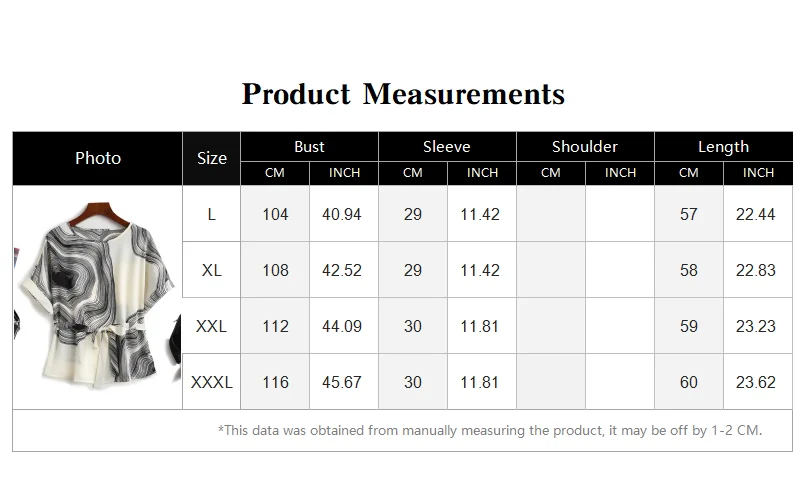
Task: Click the Product Measurements title
Action: (403, 94)
